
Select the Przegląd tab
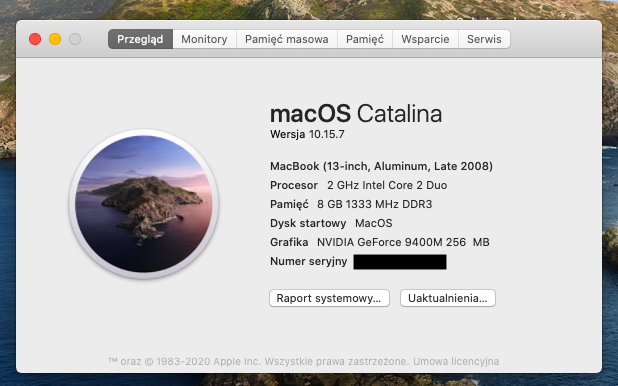(140, 39)
